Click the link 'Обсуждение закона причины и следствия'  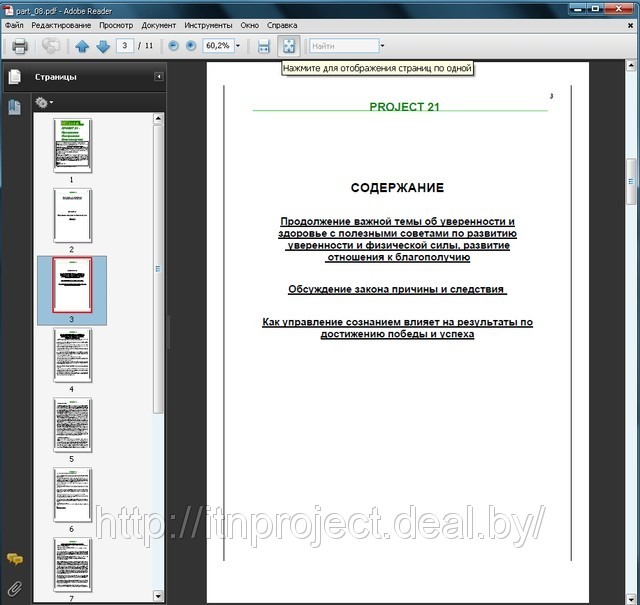(x=397, y=290)
